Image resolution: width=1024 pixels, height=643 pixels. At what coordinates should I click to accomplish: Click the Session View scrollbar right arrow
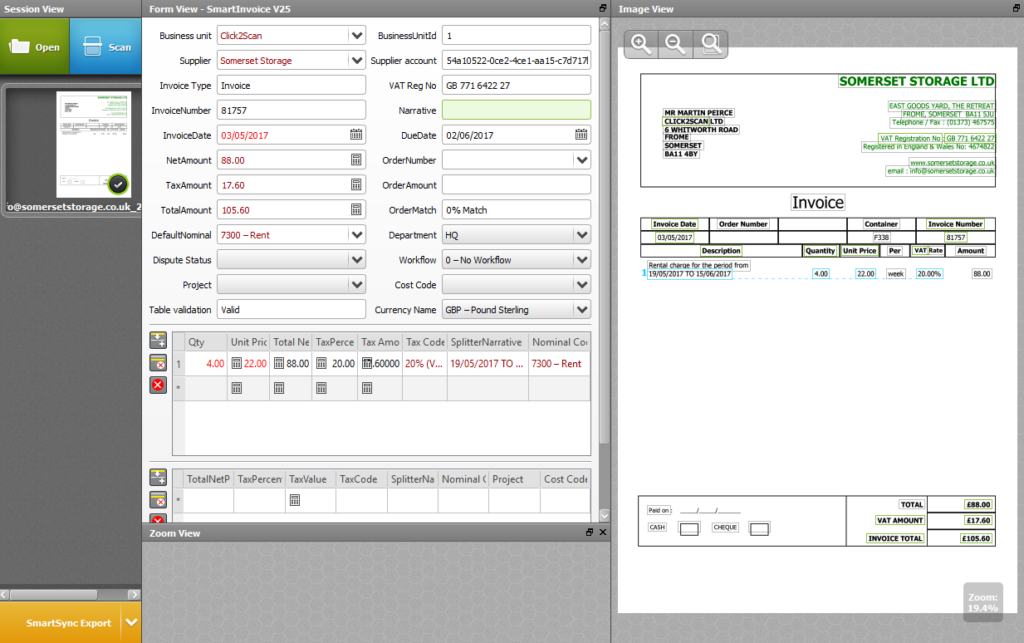click(134, 594)
